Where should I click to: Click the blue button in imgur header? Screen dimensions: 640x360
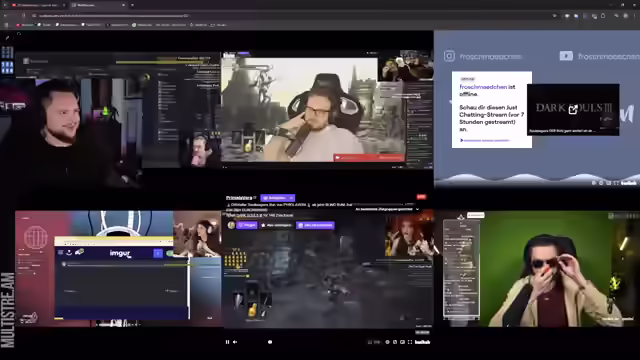click(x=158, y=253)
